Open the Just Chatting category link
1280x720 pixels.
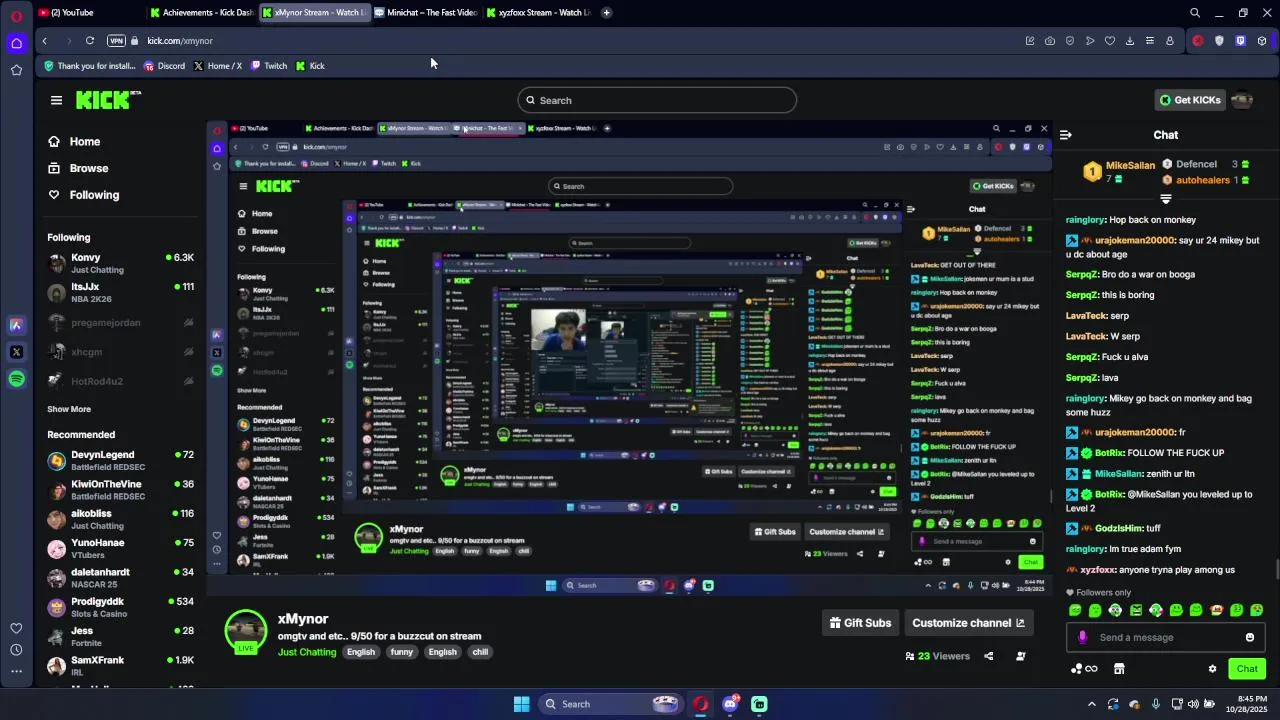(307, 652)
